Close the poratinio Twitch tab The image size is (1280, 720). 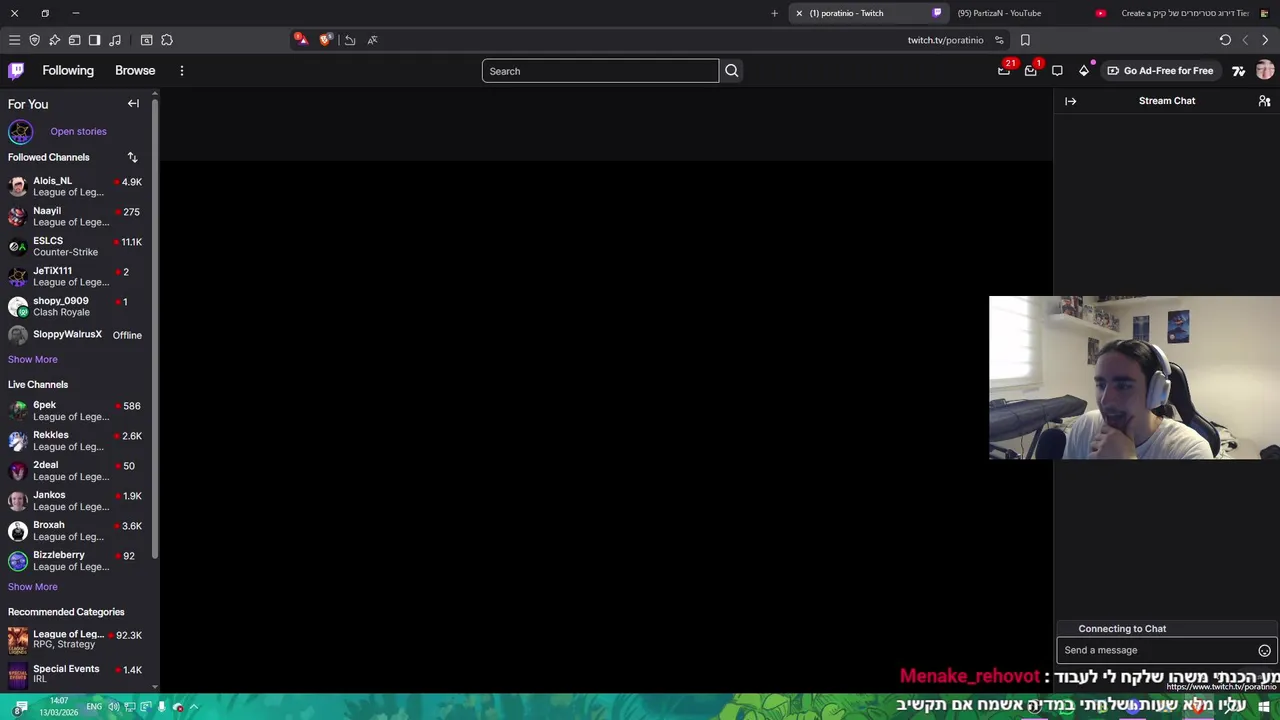pyautogui.click(x=799, y=13)
